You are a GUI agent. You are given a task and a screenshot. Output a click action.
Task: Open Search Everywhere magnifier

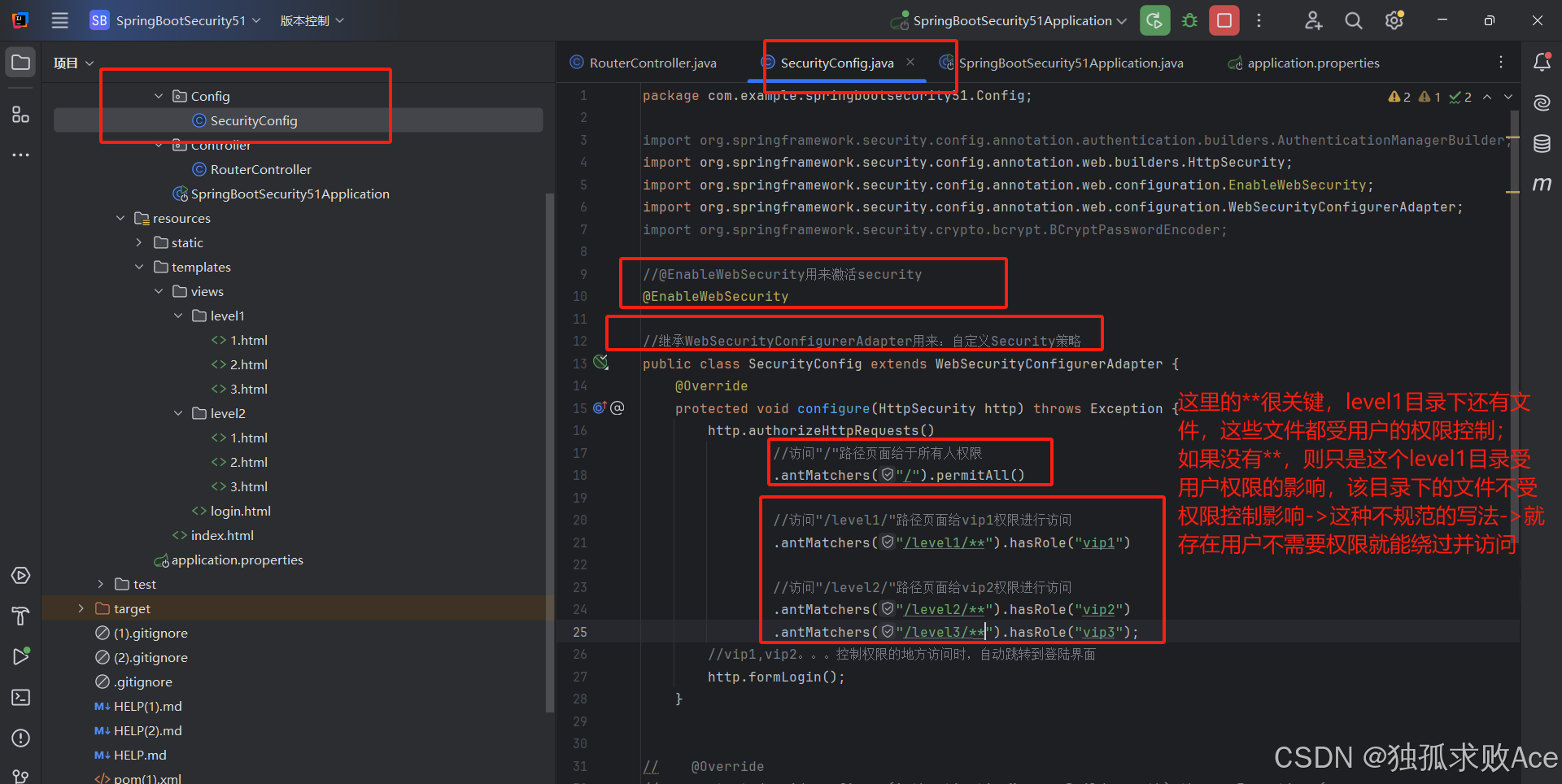coord(1354,20)
